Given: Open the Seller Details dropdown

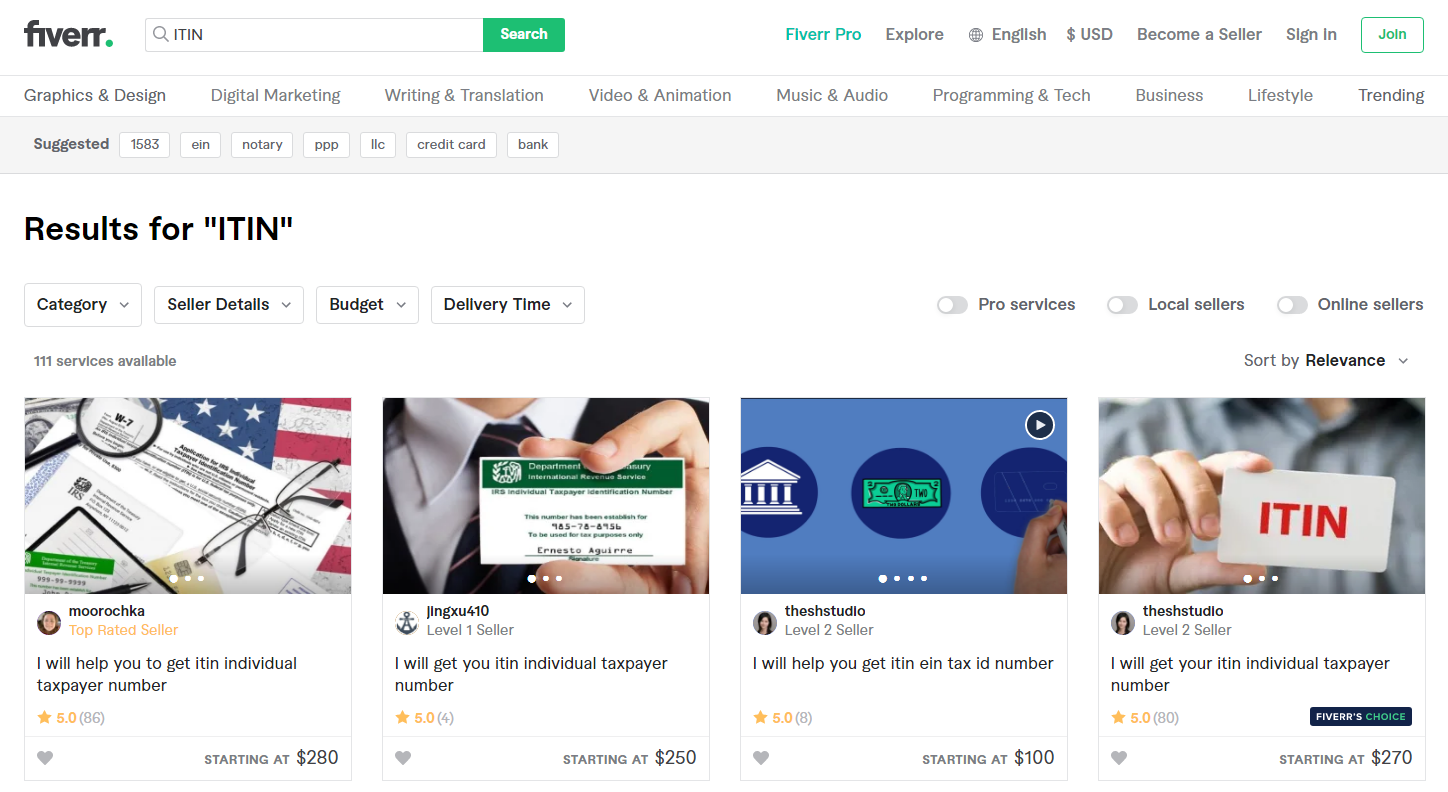Looking at the screenshot, I should [229, 305].
